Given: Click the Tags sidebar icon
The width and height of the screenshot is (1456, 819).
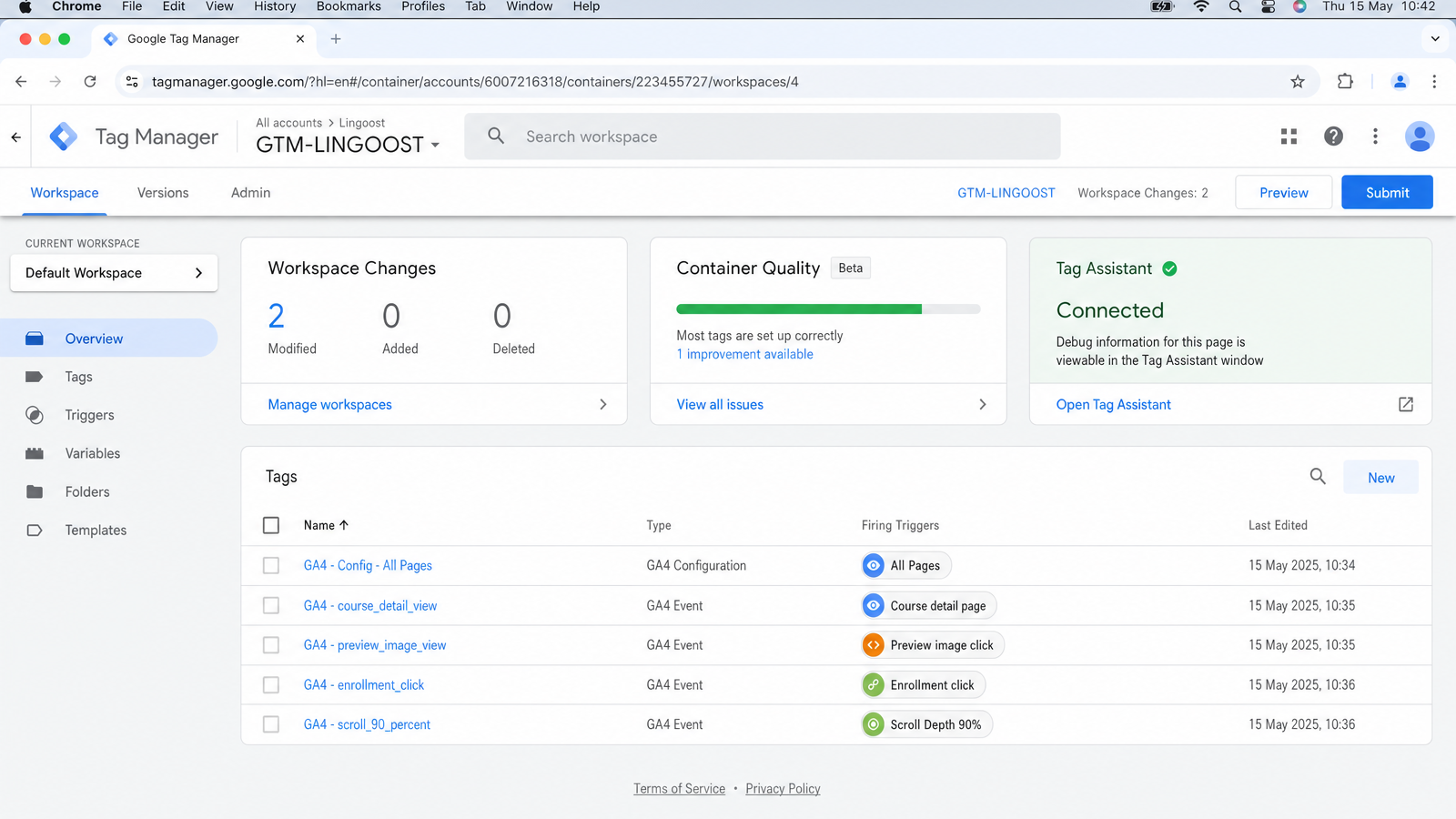Looking at the screenshot, I should [x=35, y=377].
